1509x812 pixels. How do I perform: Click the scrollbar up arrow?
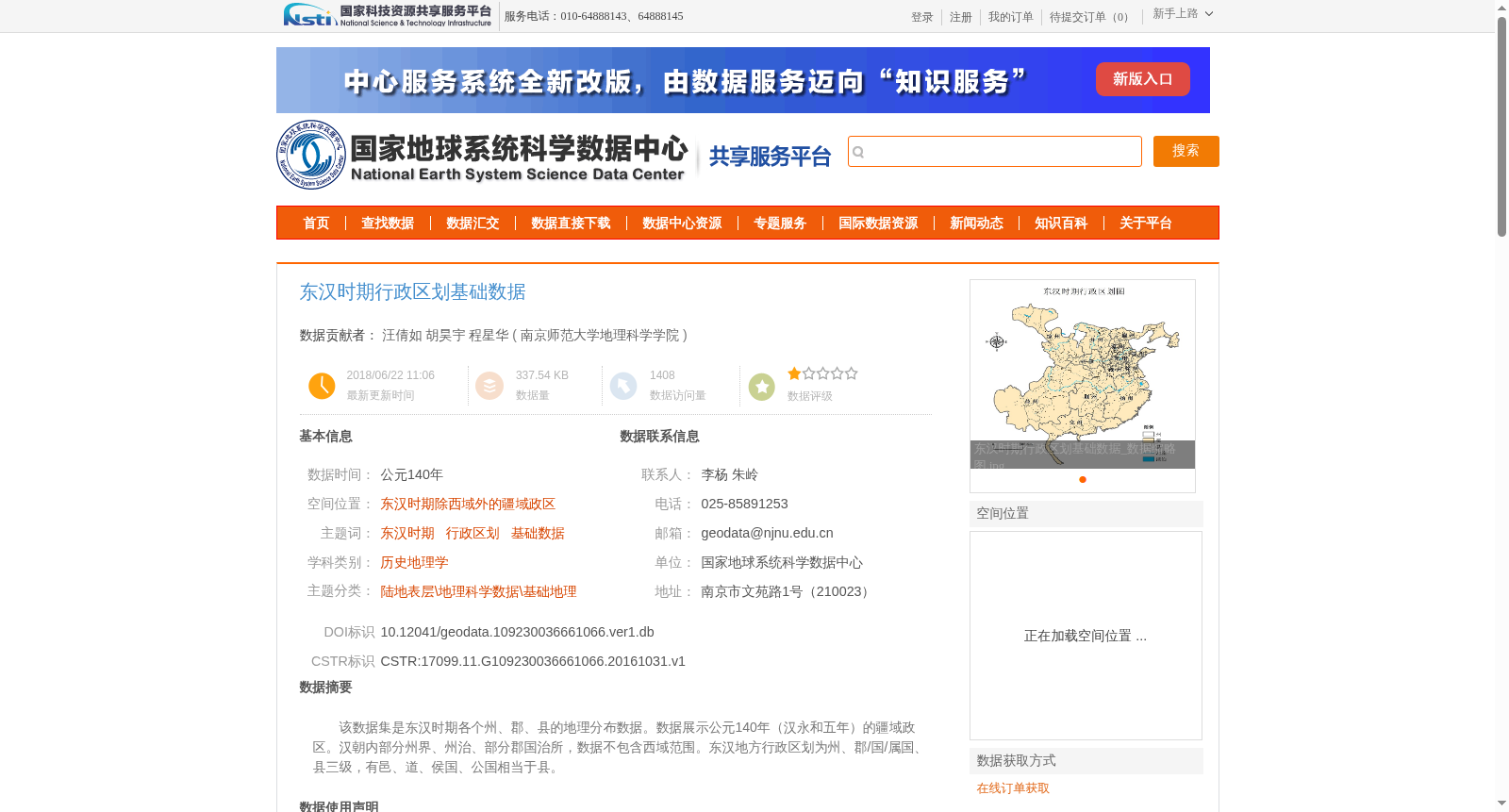1501,8
